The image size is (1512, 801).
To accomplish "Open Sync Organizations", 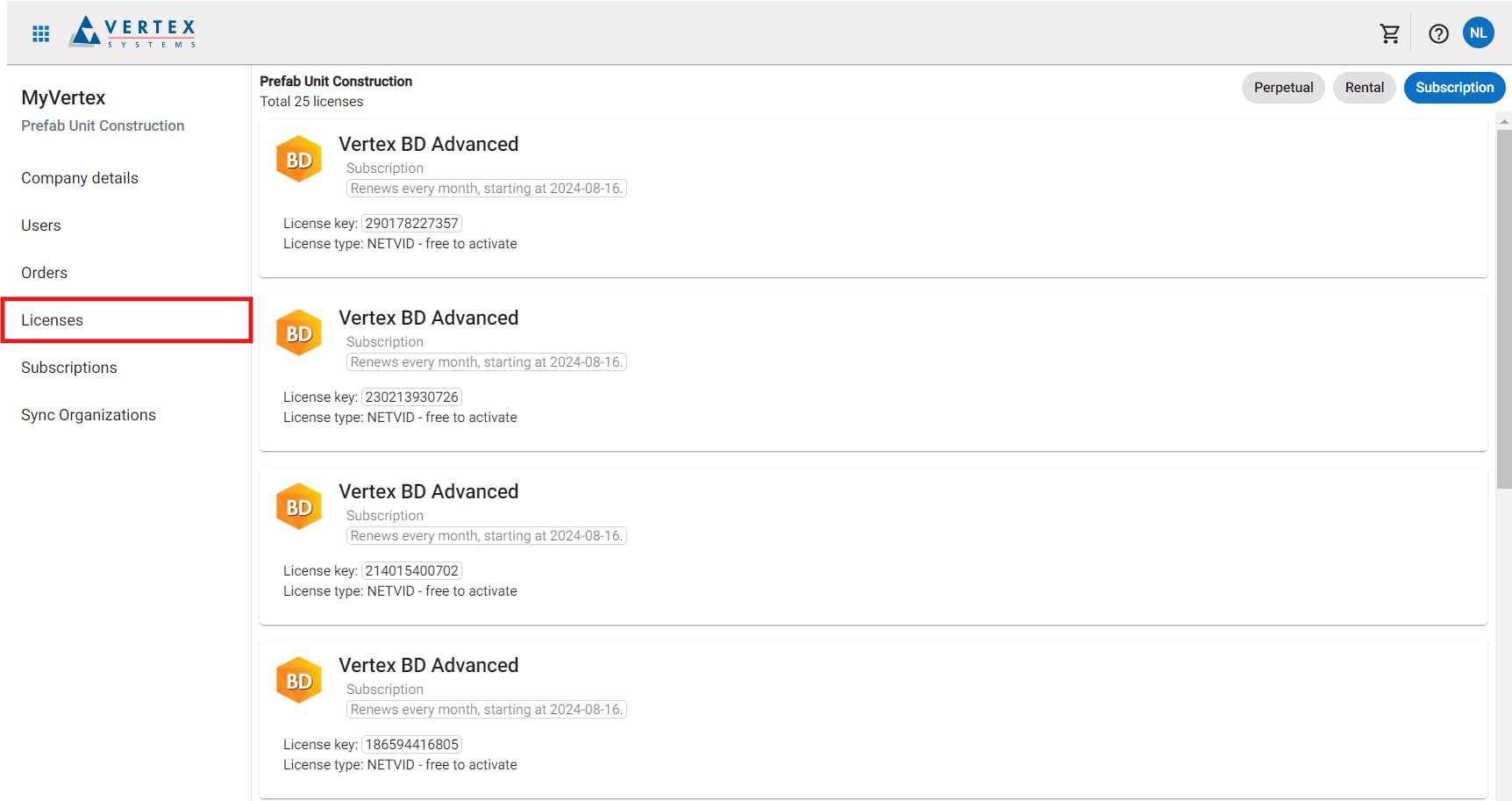I will 89,415.
